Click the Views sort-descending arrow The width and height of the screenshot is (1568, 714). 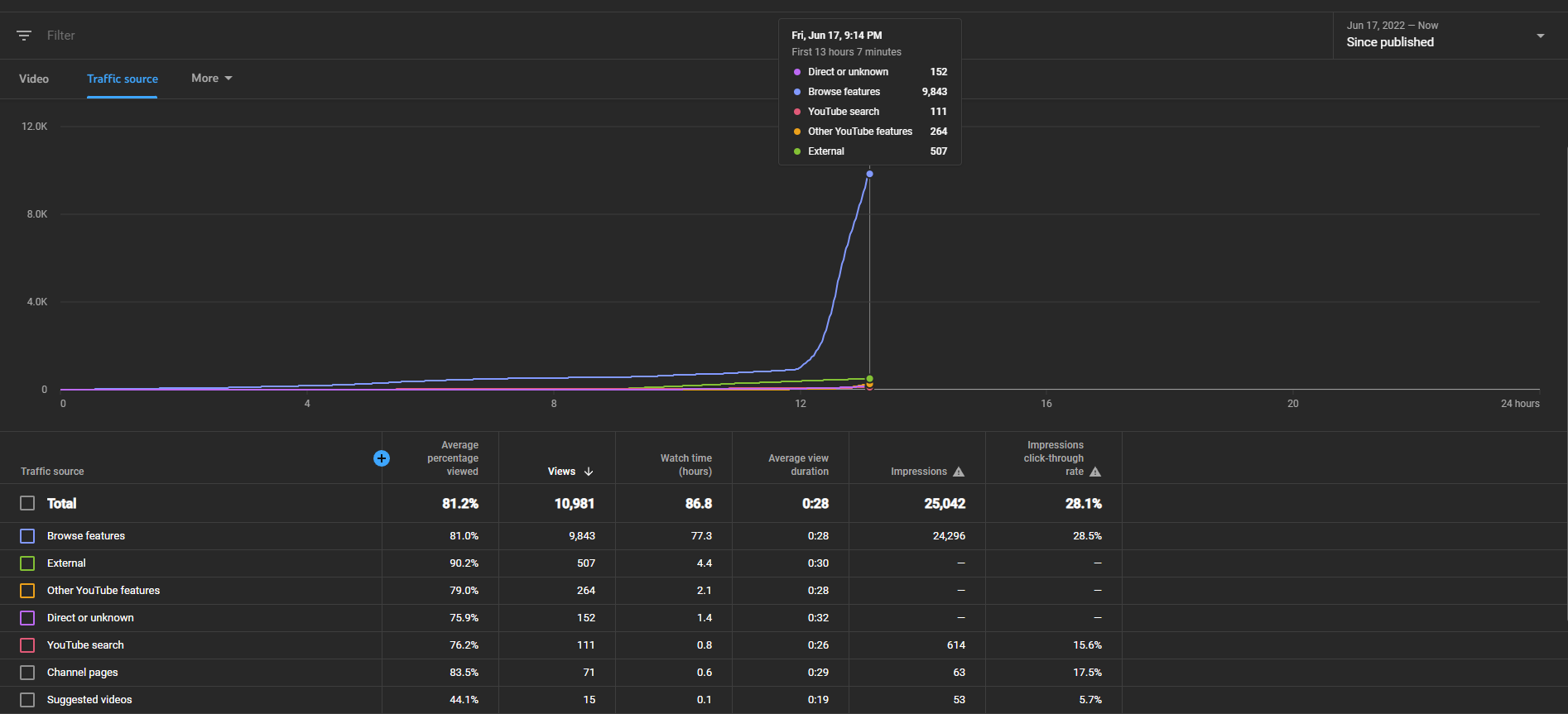coord(589,472)
